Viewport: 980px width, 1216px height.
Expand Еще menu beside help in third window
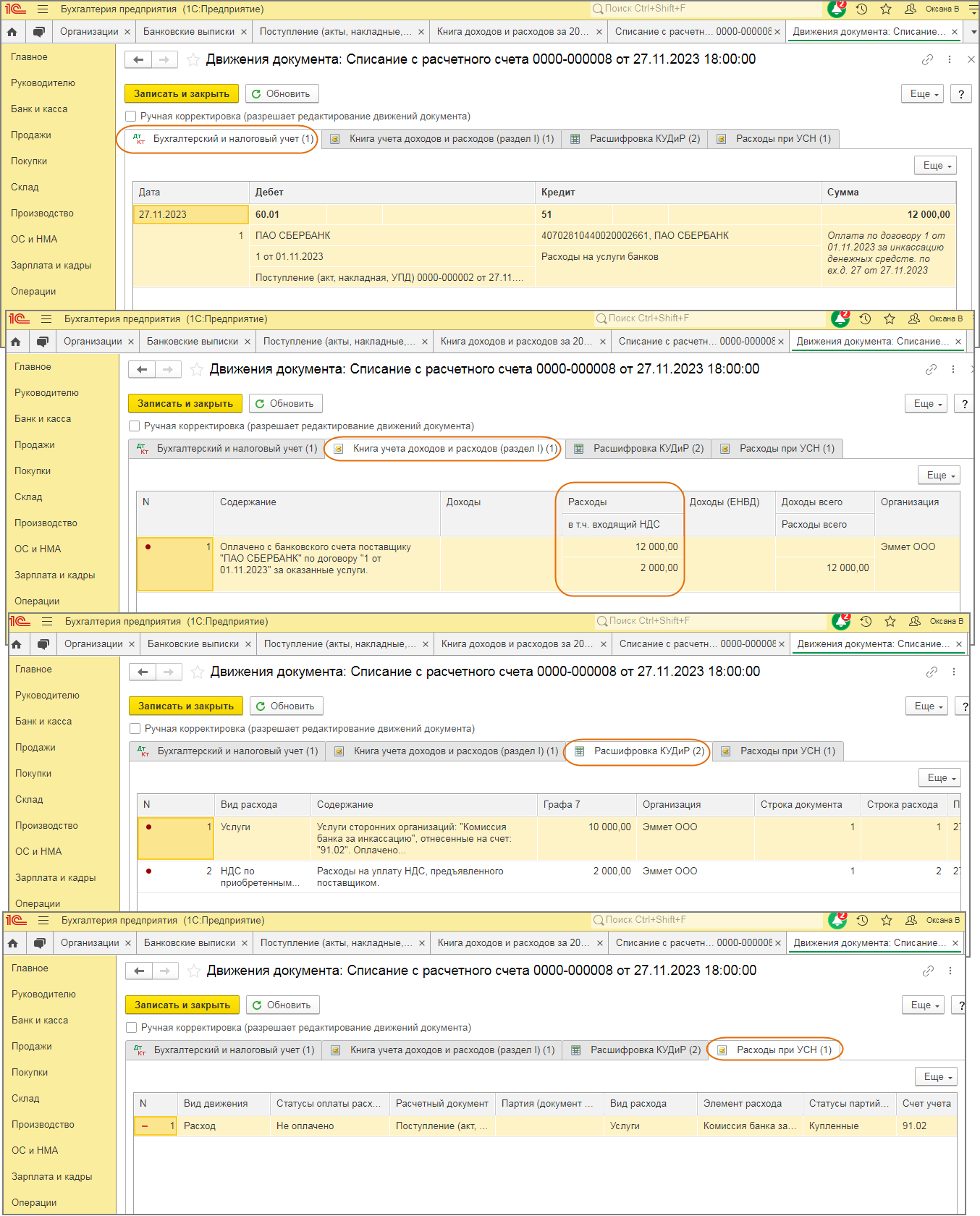[x=926, y=706]
